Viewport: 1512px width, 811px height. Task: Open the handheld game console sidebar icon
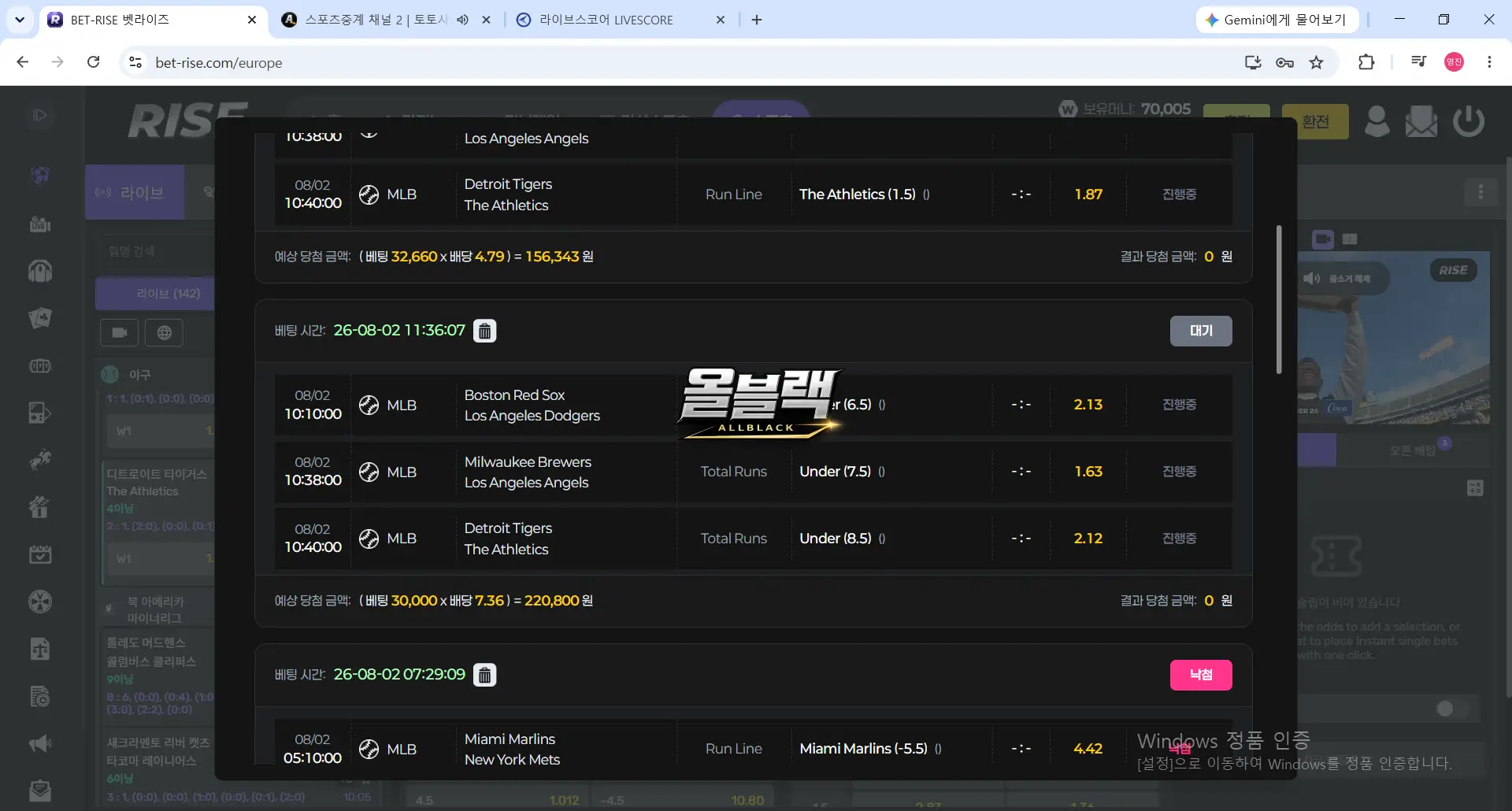[40, 413]
